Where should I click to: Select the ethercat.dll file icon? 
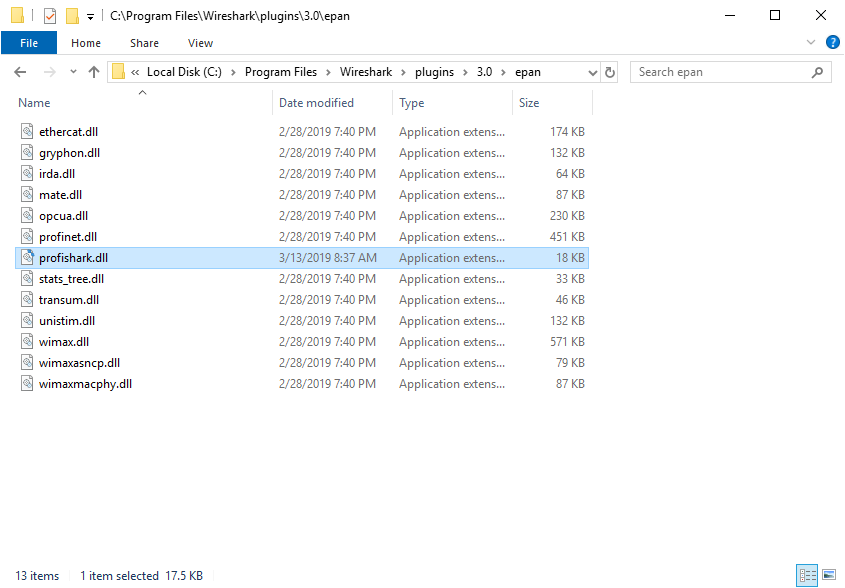[28, 132]
